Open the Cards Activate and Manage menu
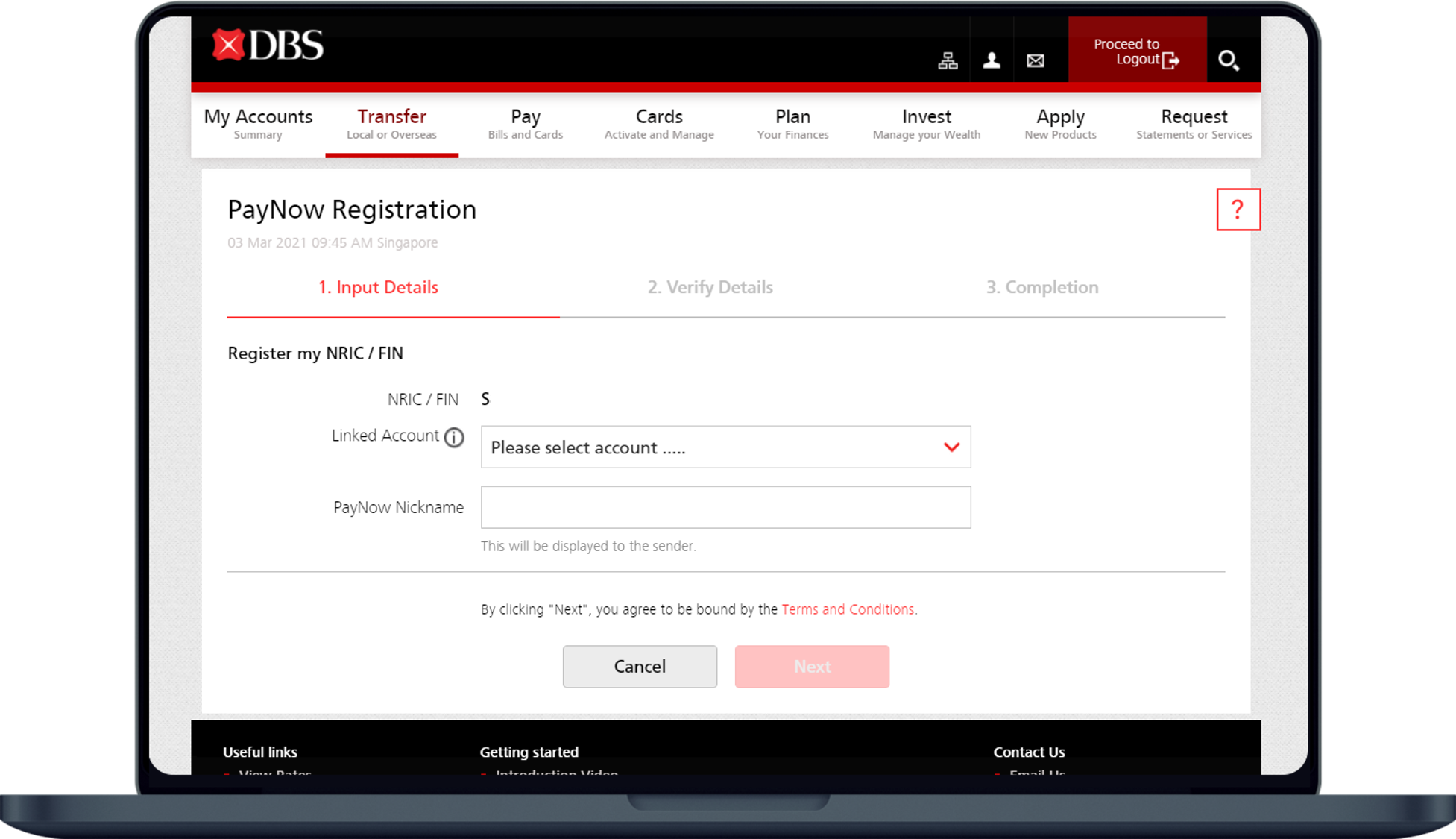Screen dimensions: 1456x839 (659, 124)
